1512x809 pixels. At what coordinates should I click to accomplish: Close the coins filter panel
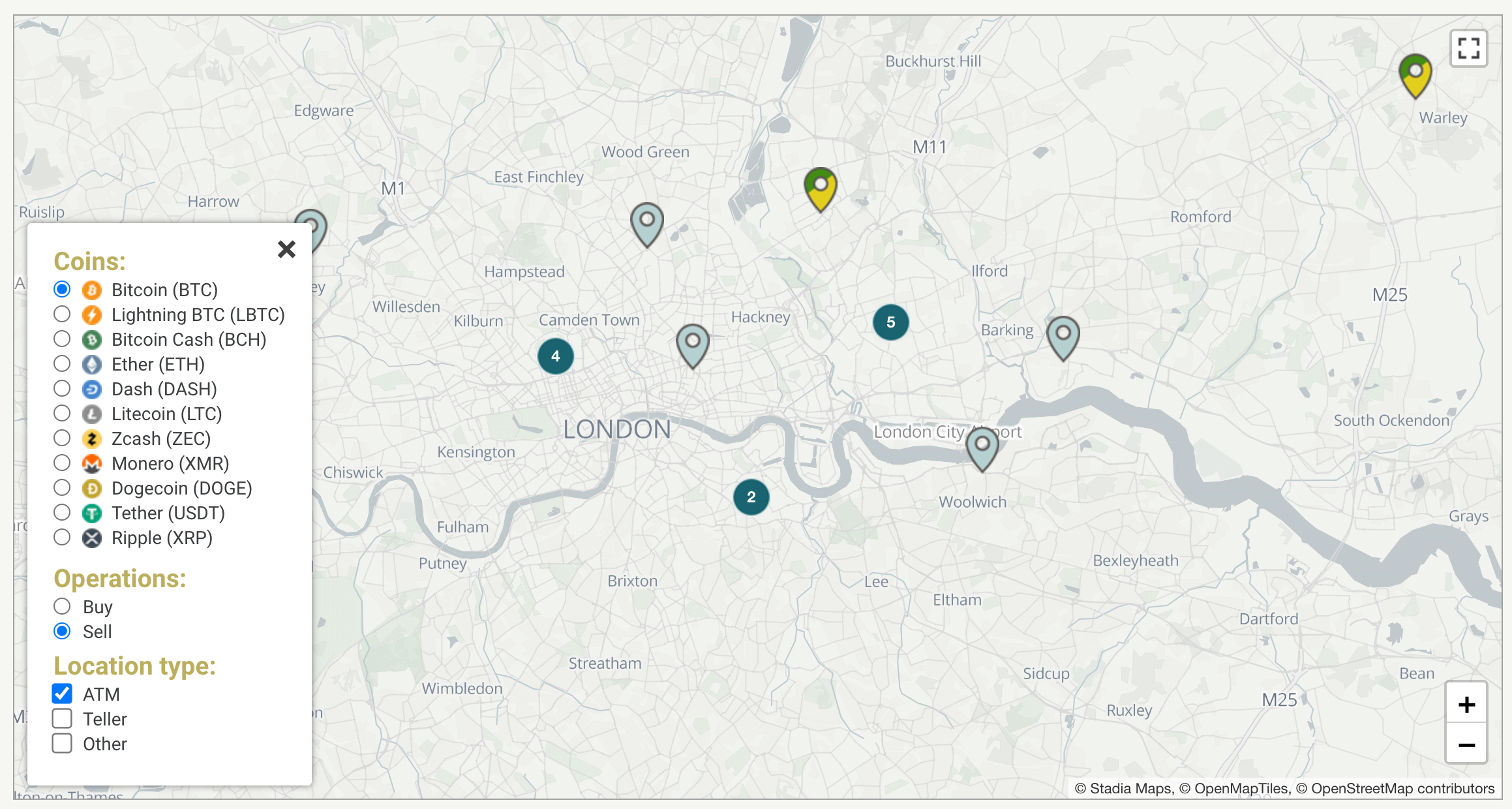pyautogui.click(x=286, y=249)
